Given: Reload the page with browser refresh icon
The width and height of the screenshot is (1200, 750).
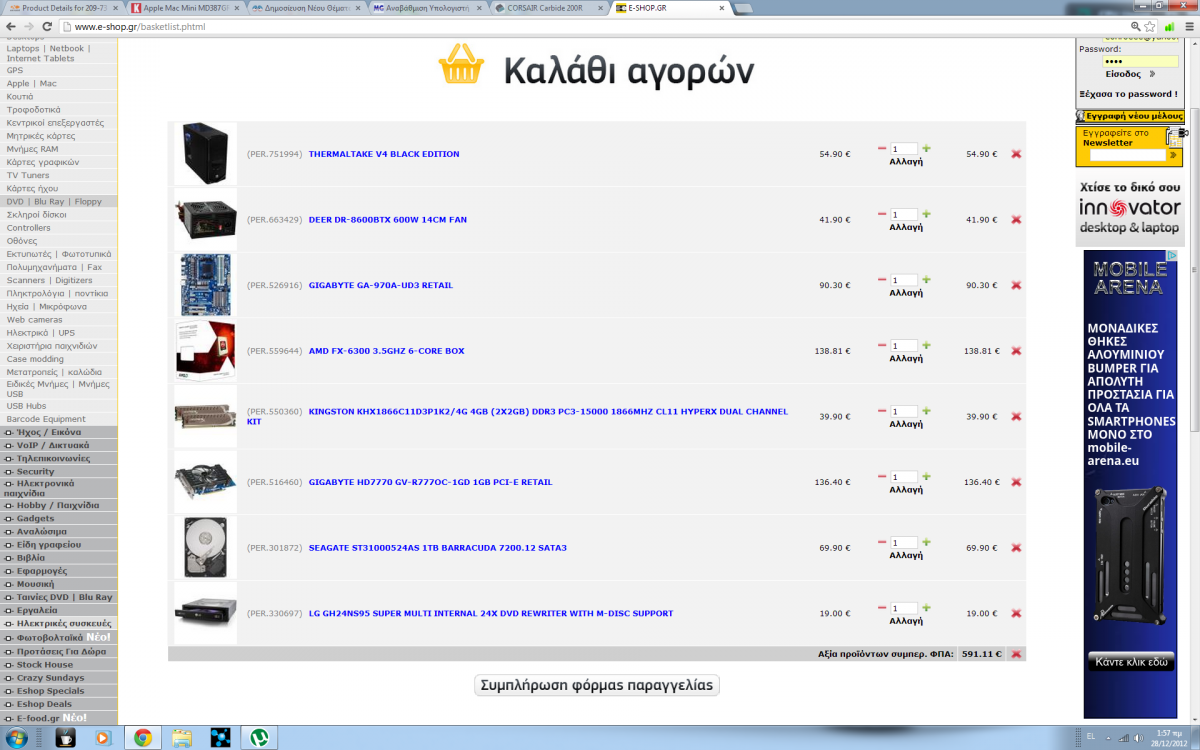Looking at the screenshot, I should pyautogui.click(x=47, y=26).
